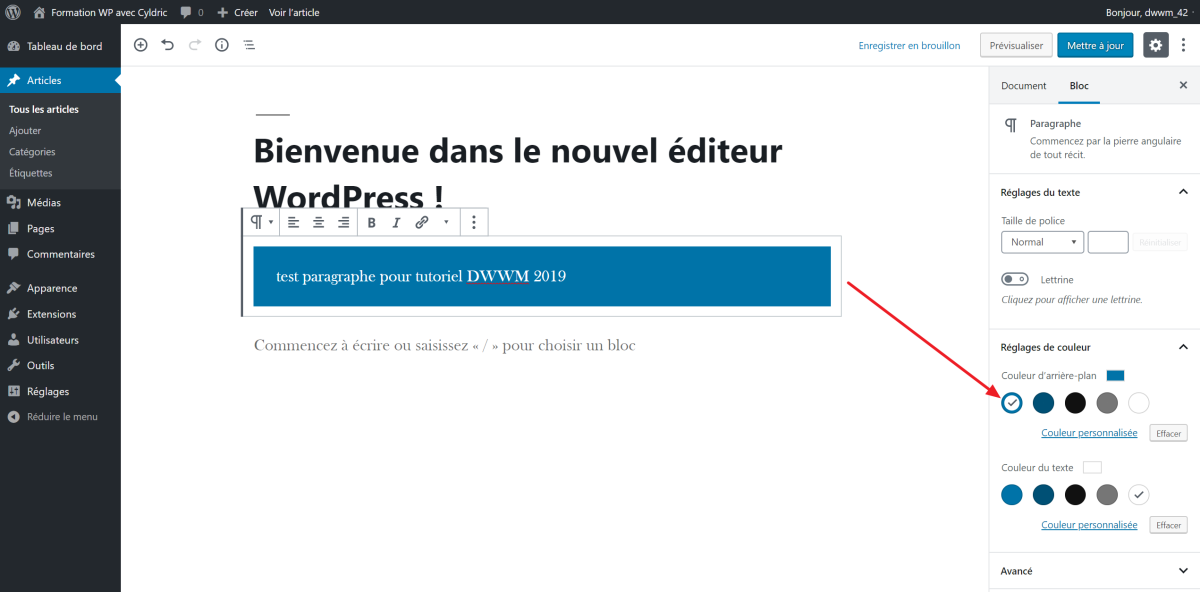This screenshot has height=592, width=1200.
Task: Toggle the Lettrine drop cap switch
Action: [1015, 279]
